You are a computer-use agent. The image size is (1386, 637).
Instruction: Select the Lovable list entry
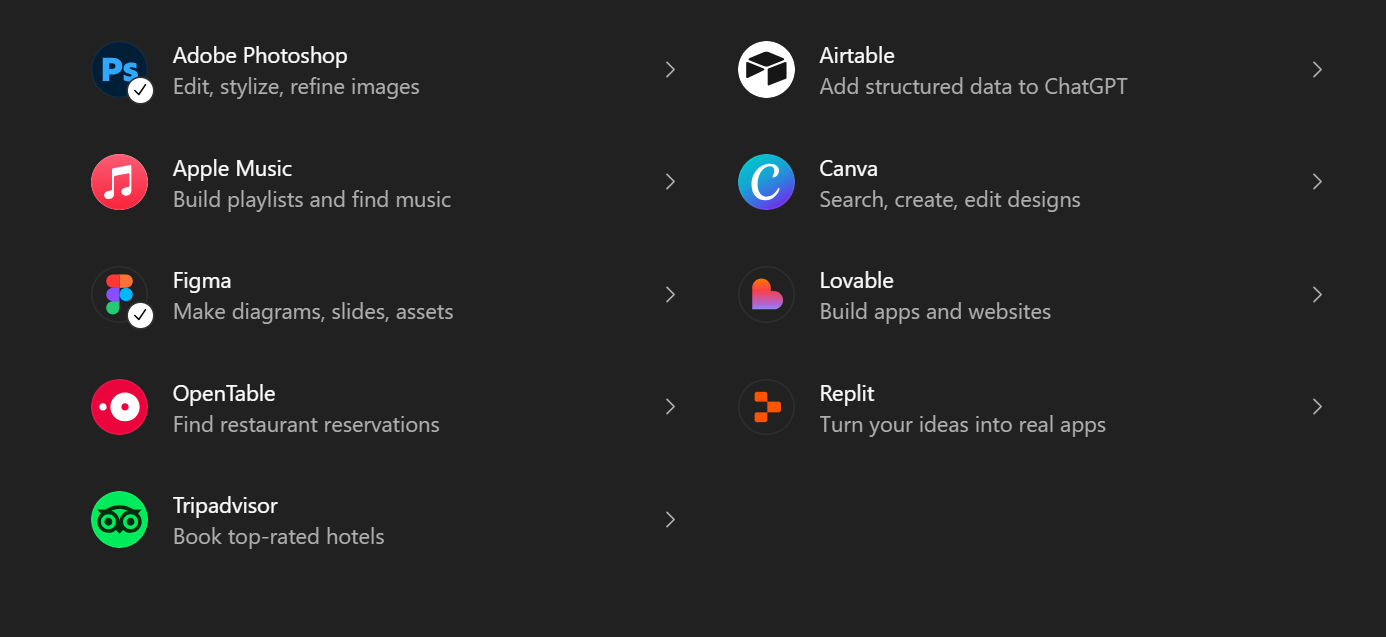coord(935,294)
